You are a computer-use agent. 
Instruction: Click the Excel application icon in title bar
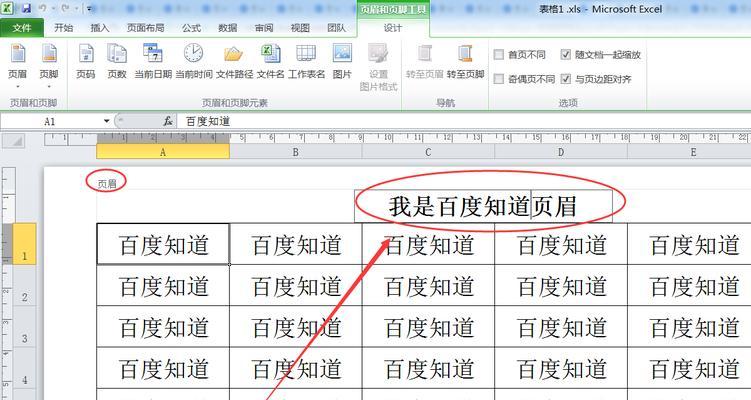coord(8,8)
